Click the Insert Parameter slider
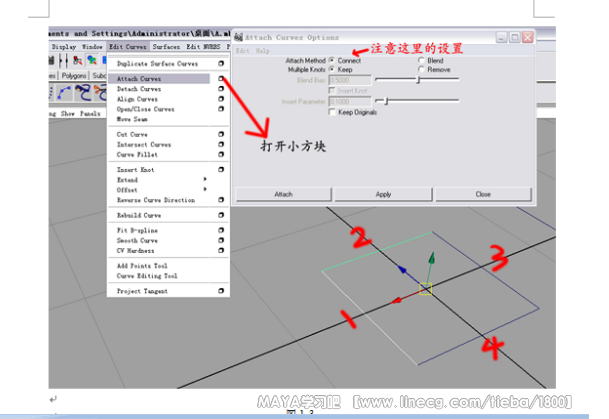The image size is (609, 419). [x=417, y=101]
